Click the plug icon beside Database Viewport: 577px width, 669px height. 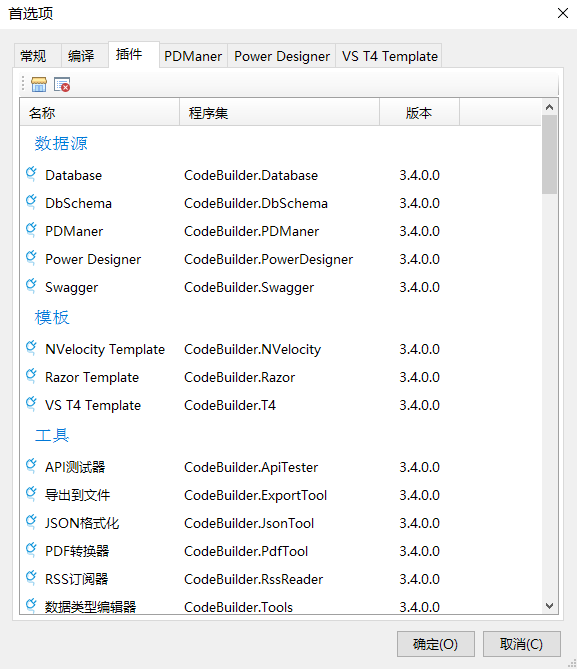tap(31, 175)
